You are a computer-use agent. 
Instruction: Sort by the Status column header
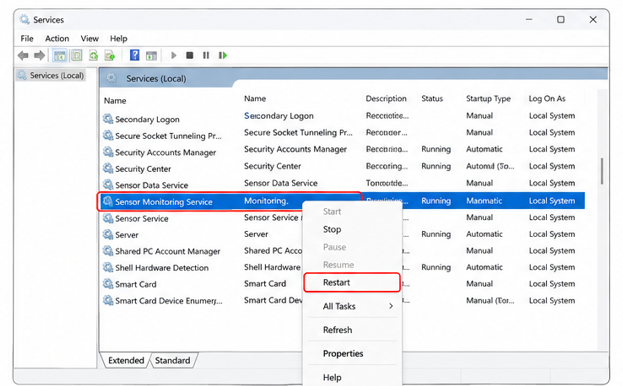[432, 98]
